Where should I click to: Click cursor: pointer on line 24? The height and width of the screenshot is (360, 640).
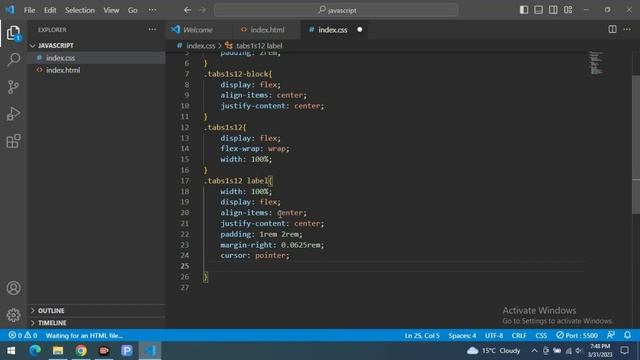tap(255, 256)
